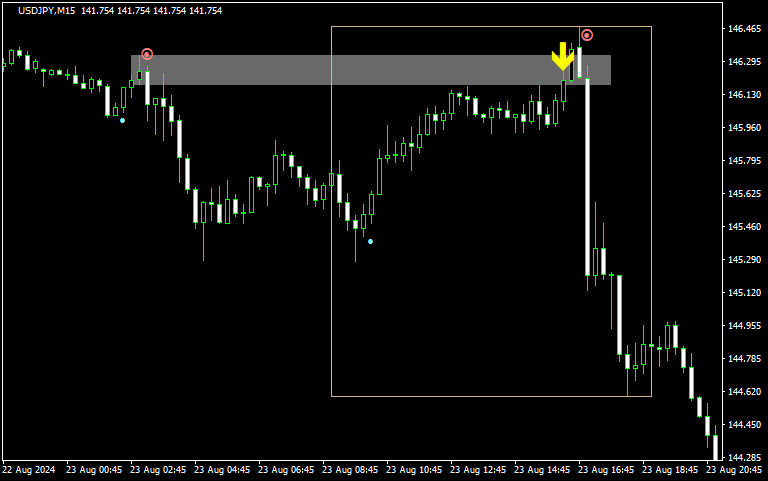
Task: Click the 22 Aug 2024 date label
Action: coord(29,469)
